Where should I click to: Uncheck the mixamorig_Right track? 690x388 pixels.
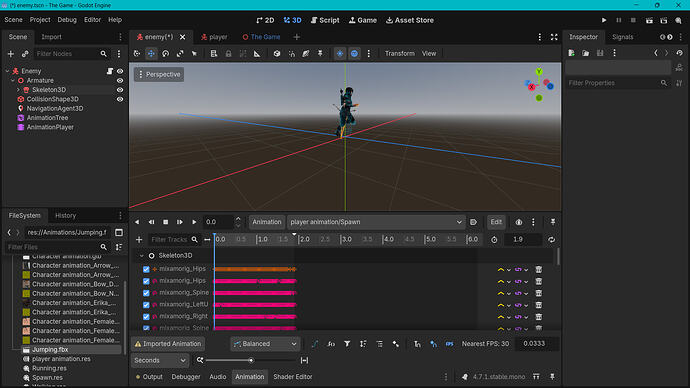tap(146, 317)
